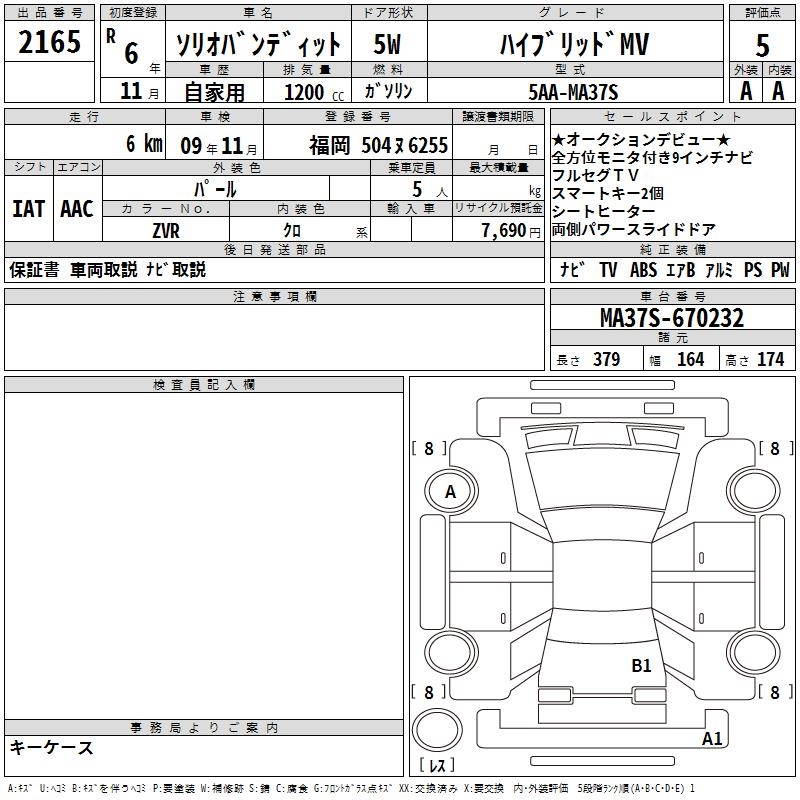Screen dimensions: 800x800
Task: Click the interior rating A under 内装
Action: tap(778, 91)
